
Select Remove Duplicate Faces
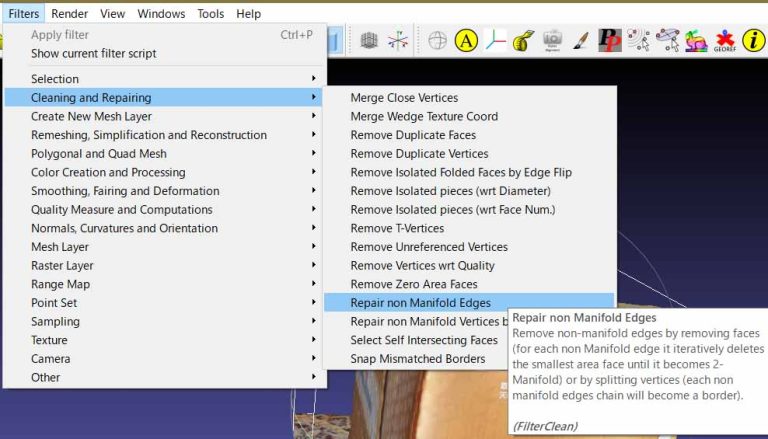click(412, 135)
